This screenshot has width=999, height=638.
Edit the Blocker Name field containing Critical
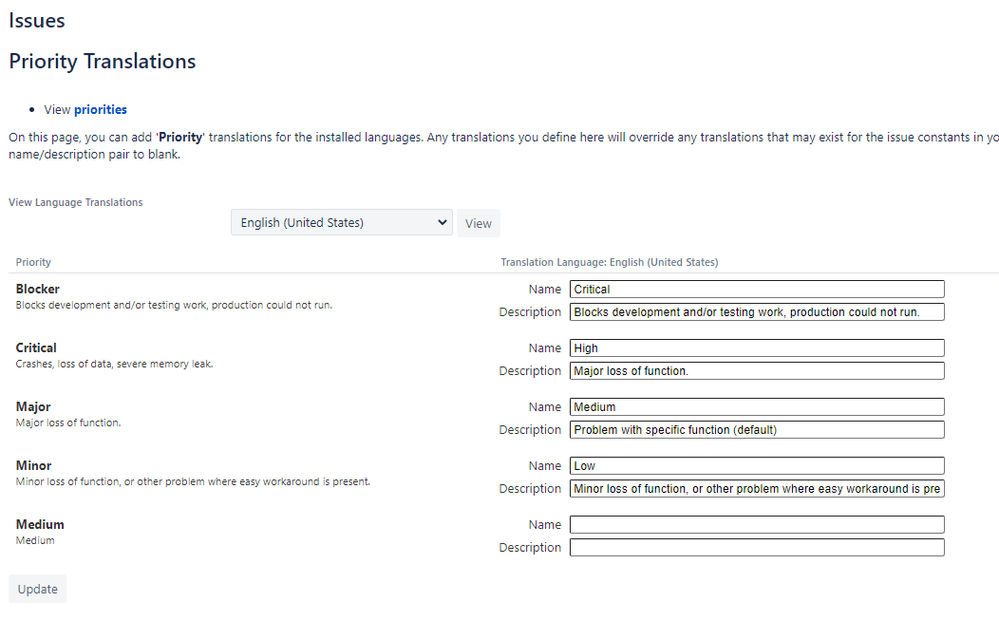tap(757, 289)
